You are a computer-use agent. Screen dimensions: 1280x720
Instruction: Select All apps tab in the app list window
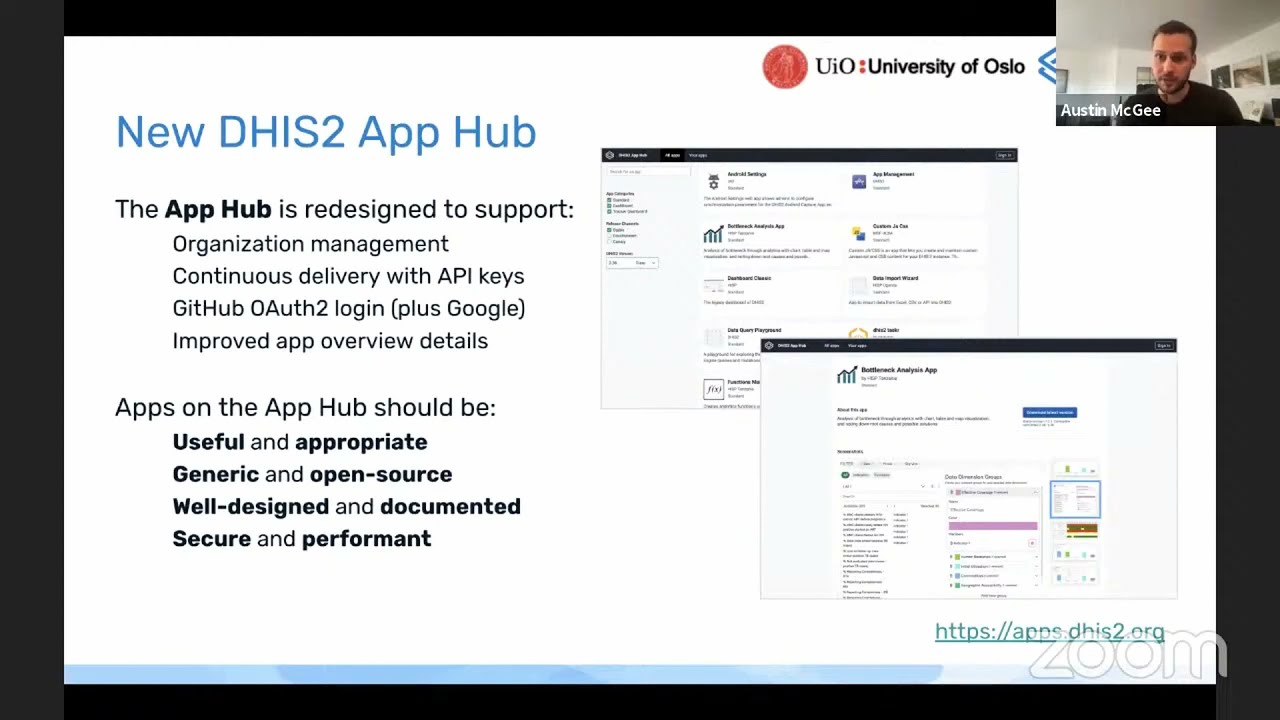pos(672,155)
